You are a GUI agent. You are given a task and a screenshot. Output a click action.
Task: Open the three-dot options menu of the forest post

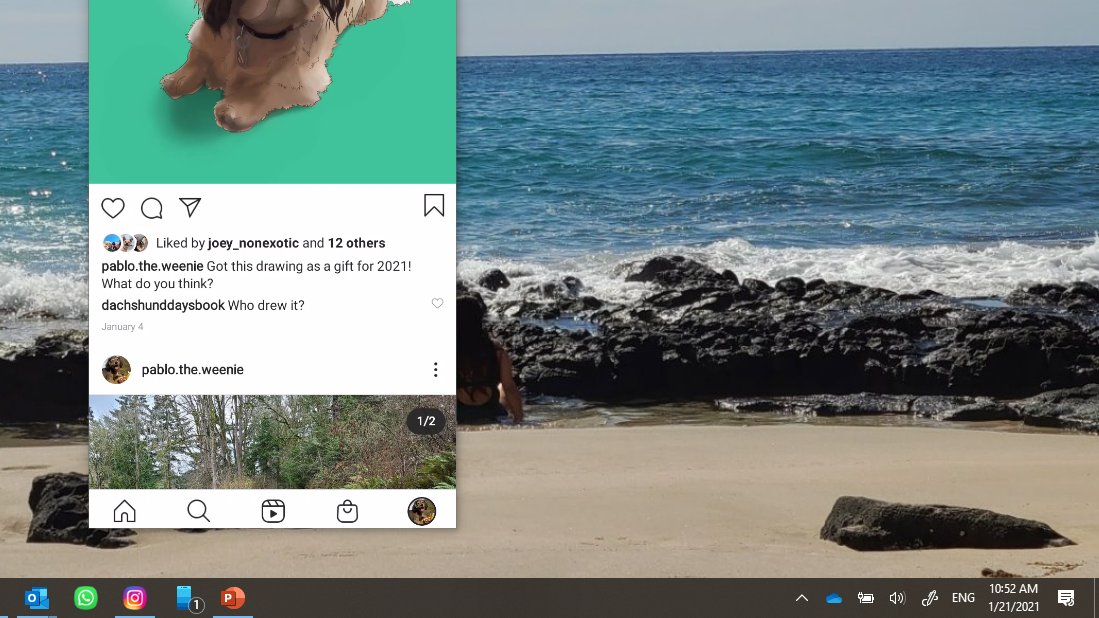[435, 369]
